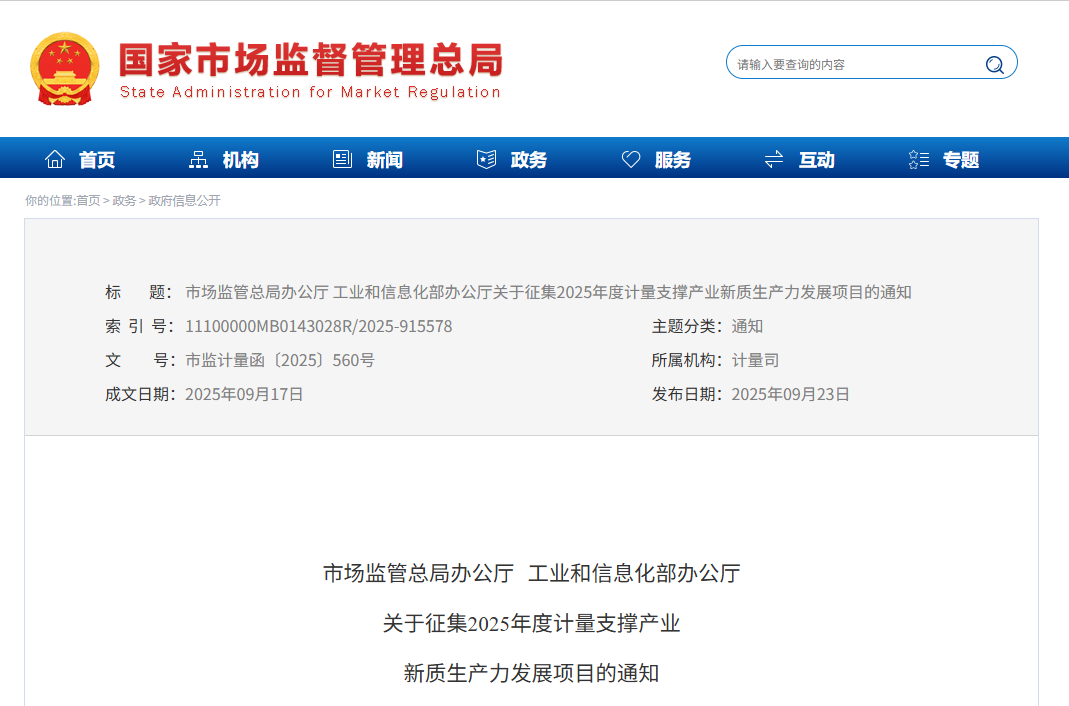Open the 专题 navigation menu
Screen dimensions: 1069x706
[x=961, y=158]
